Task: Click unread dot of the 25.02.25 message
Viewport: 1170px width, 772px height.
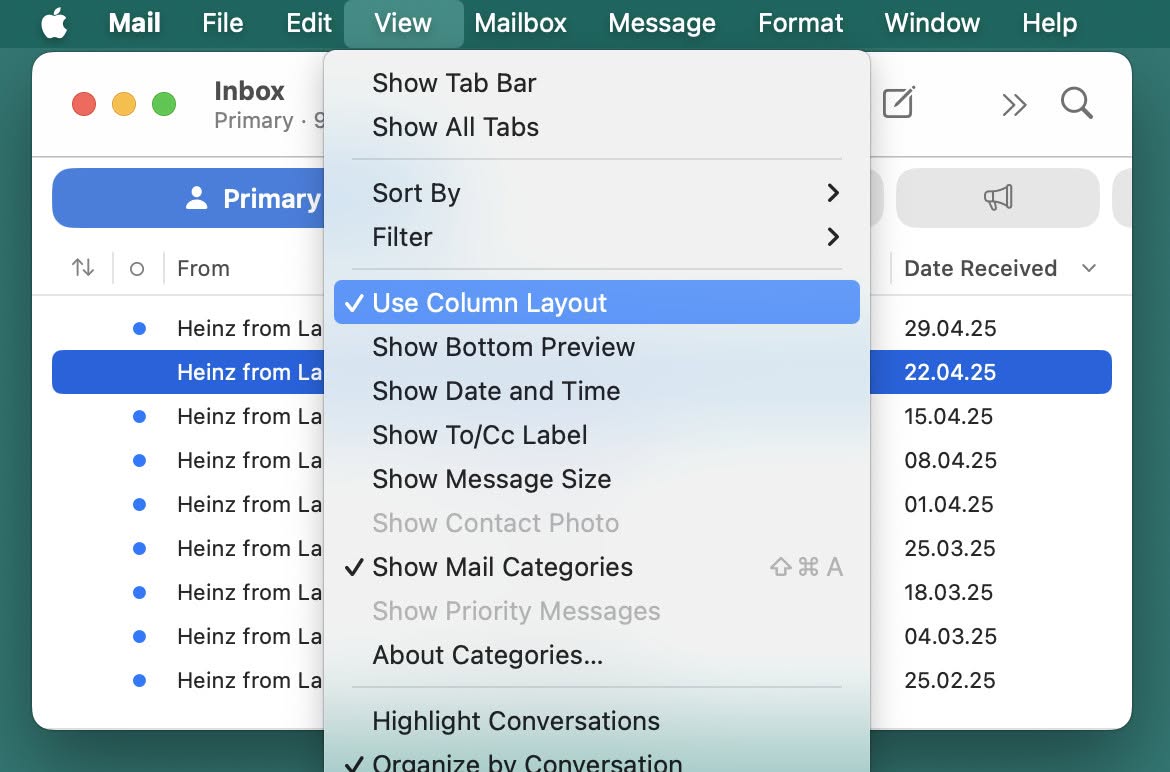Action: [139, 680]
